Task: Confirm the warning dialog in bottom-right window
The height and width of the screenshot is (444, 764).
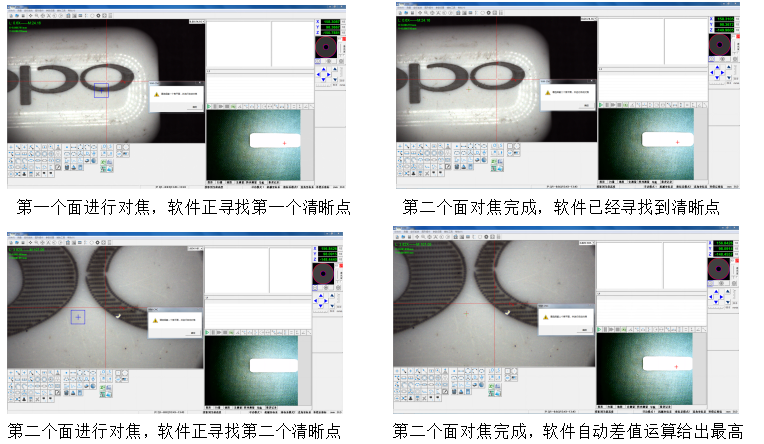Action: pyautogui.click(x=584, y=330)
